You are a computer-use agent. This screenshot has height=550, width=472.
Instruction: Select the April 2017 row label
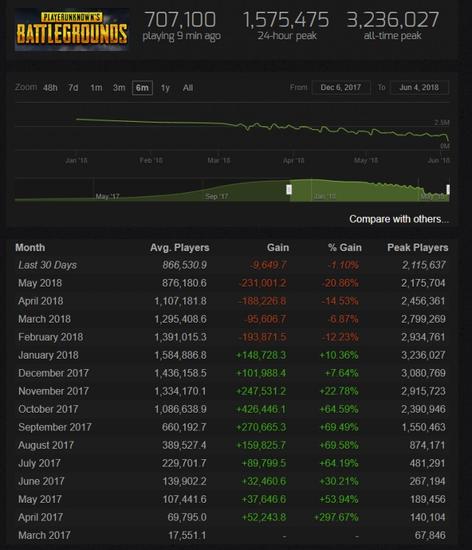coord(41,517)
